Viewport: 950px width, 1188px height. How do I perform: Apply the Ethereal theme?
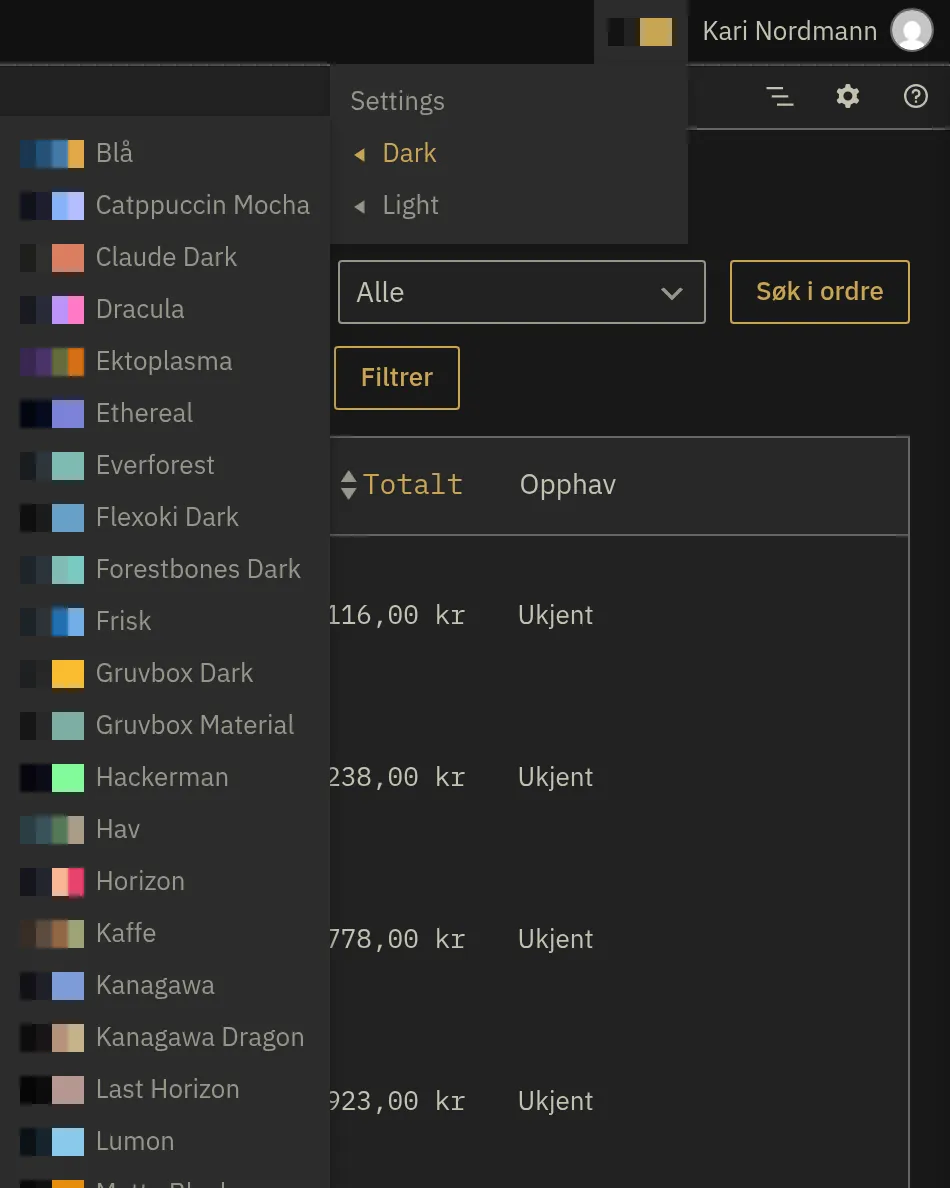click(164, 414)
